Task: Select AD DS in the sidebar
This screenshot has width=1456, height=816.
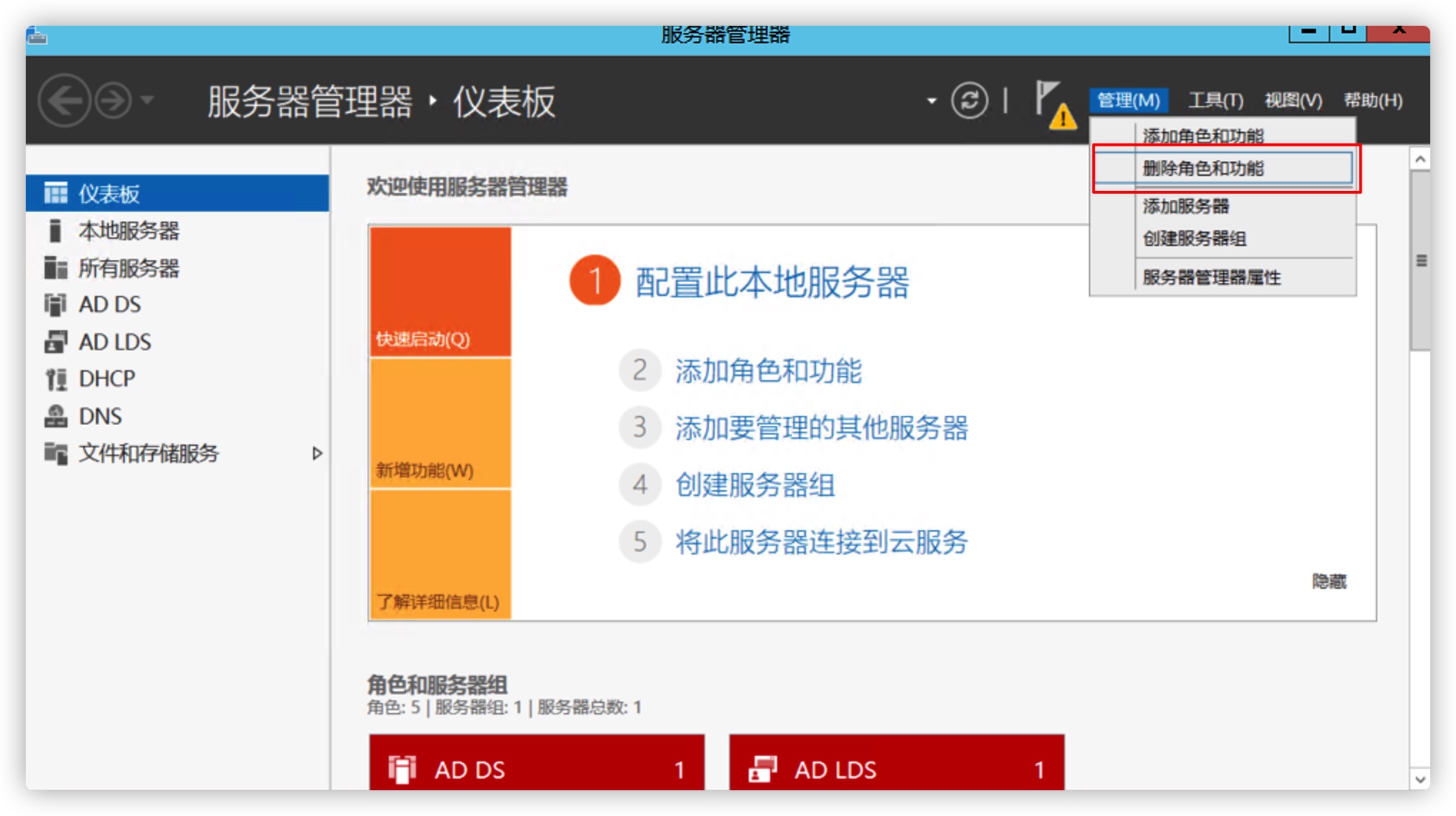Action: [x=178, y=304]
